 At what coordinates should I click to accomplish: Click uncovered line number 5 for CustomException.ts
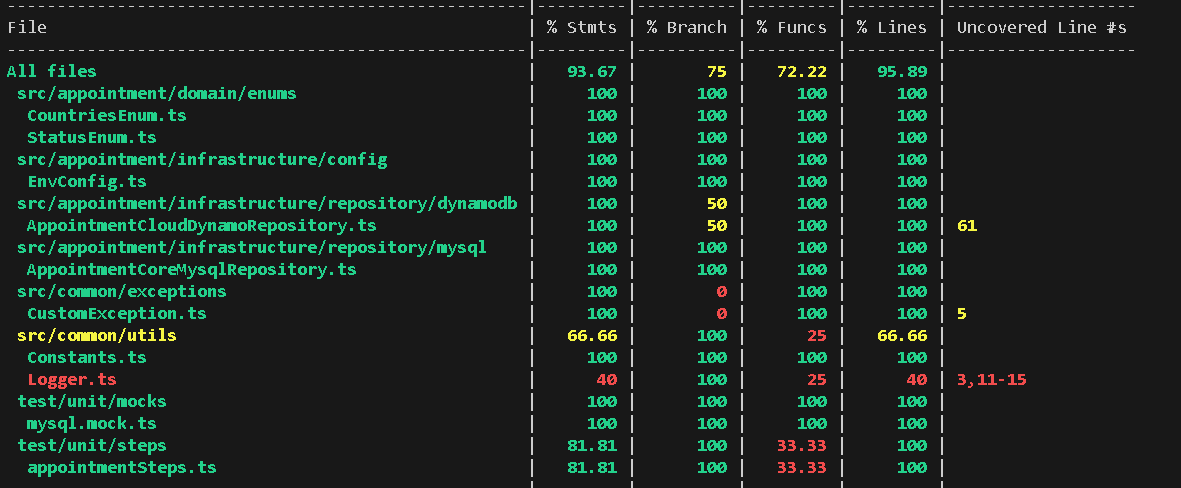(962, 313)
